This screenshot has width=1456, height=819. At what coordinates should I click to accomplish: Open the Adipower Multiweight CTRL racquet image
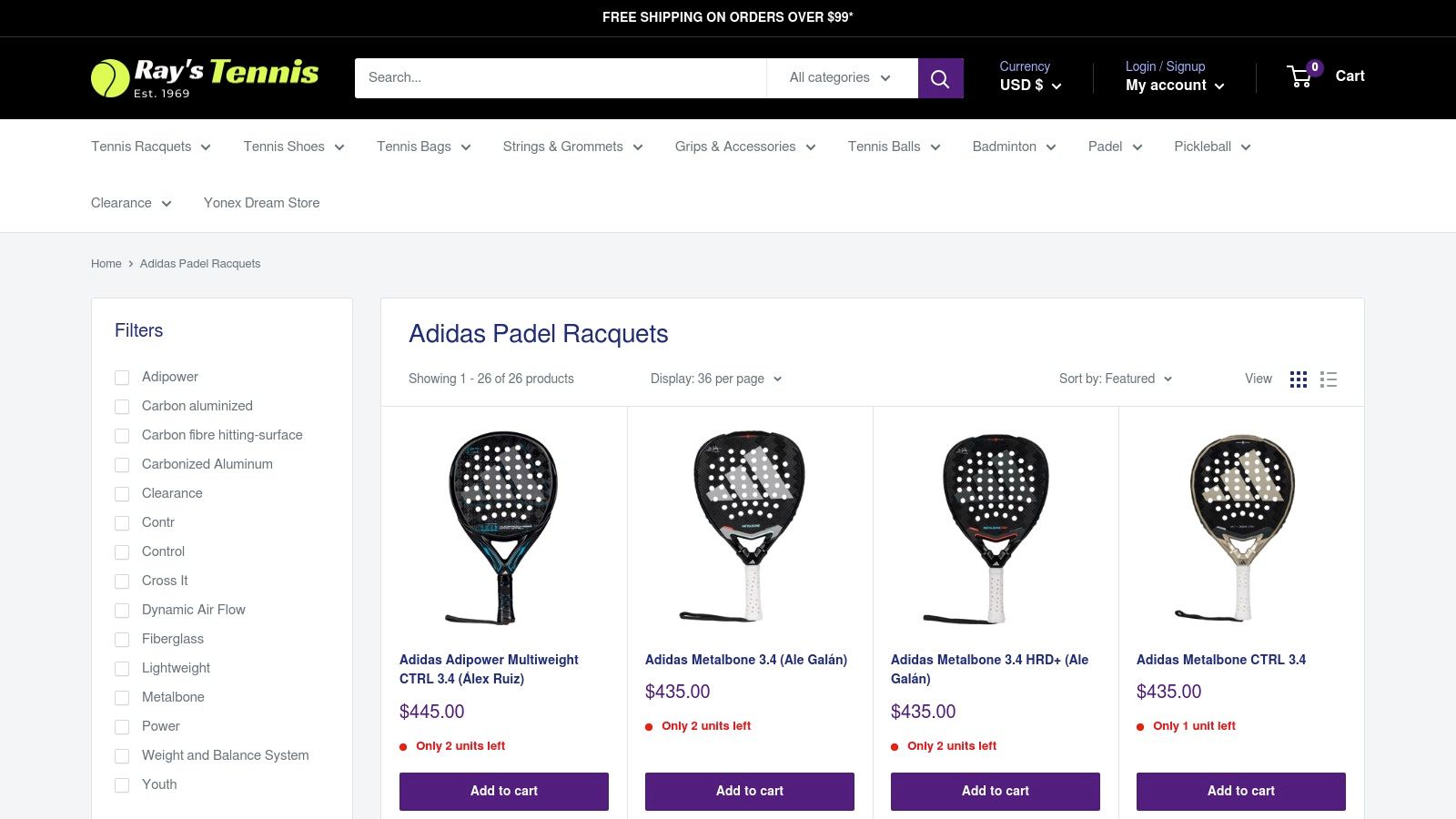(504, 527)
